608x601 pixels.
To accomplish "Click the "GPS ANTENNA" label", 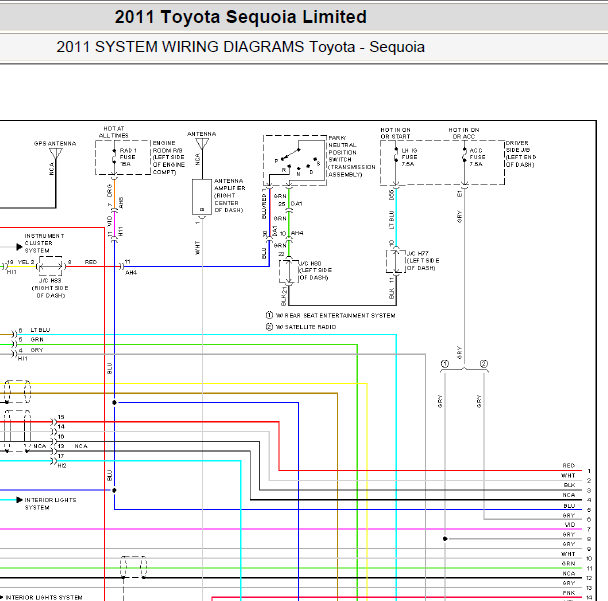I will 55,143.
